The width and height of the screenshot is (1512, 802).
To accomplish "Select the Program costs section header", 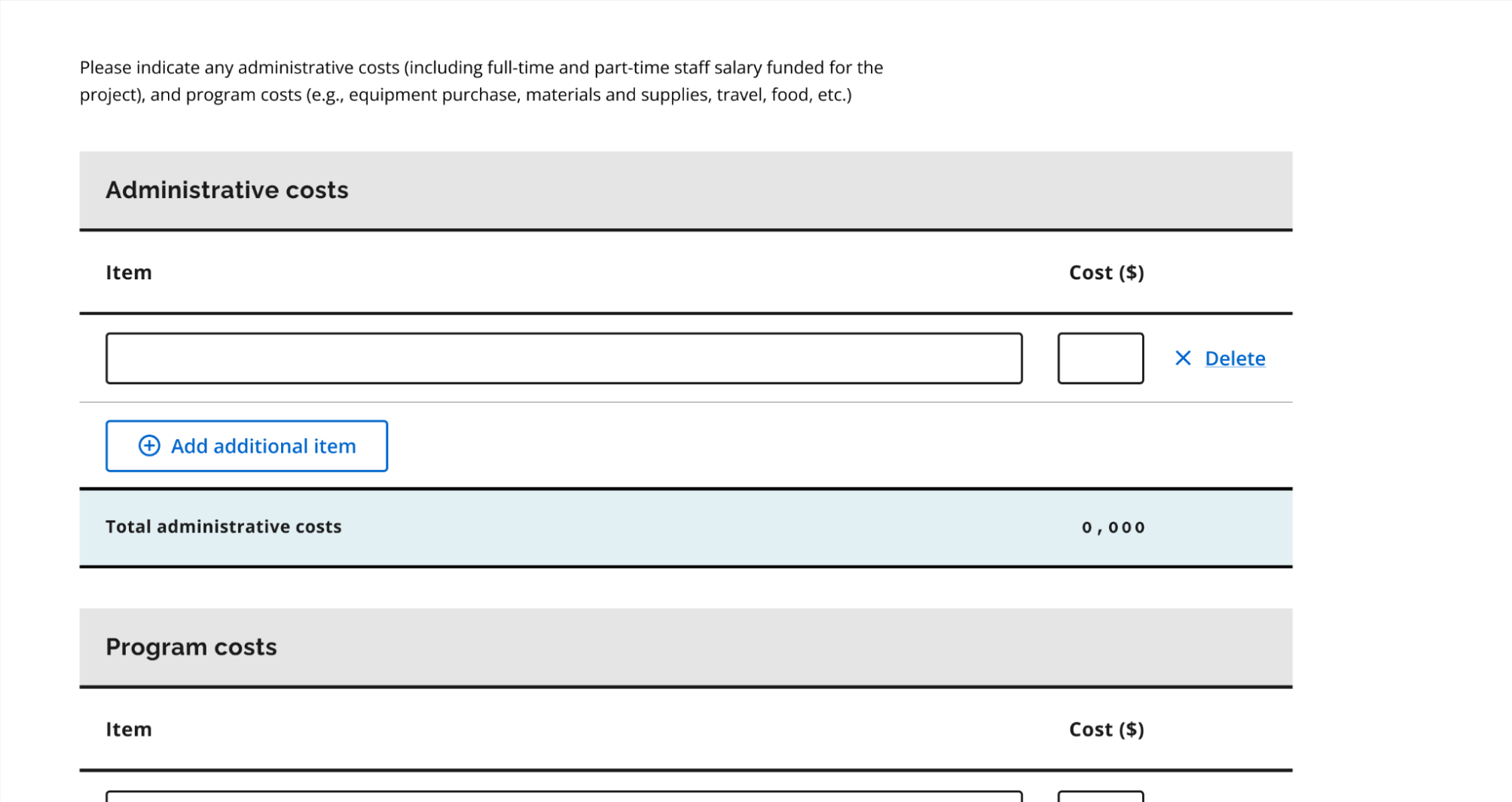I will pos(191,647).
